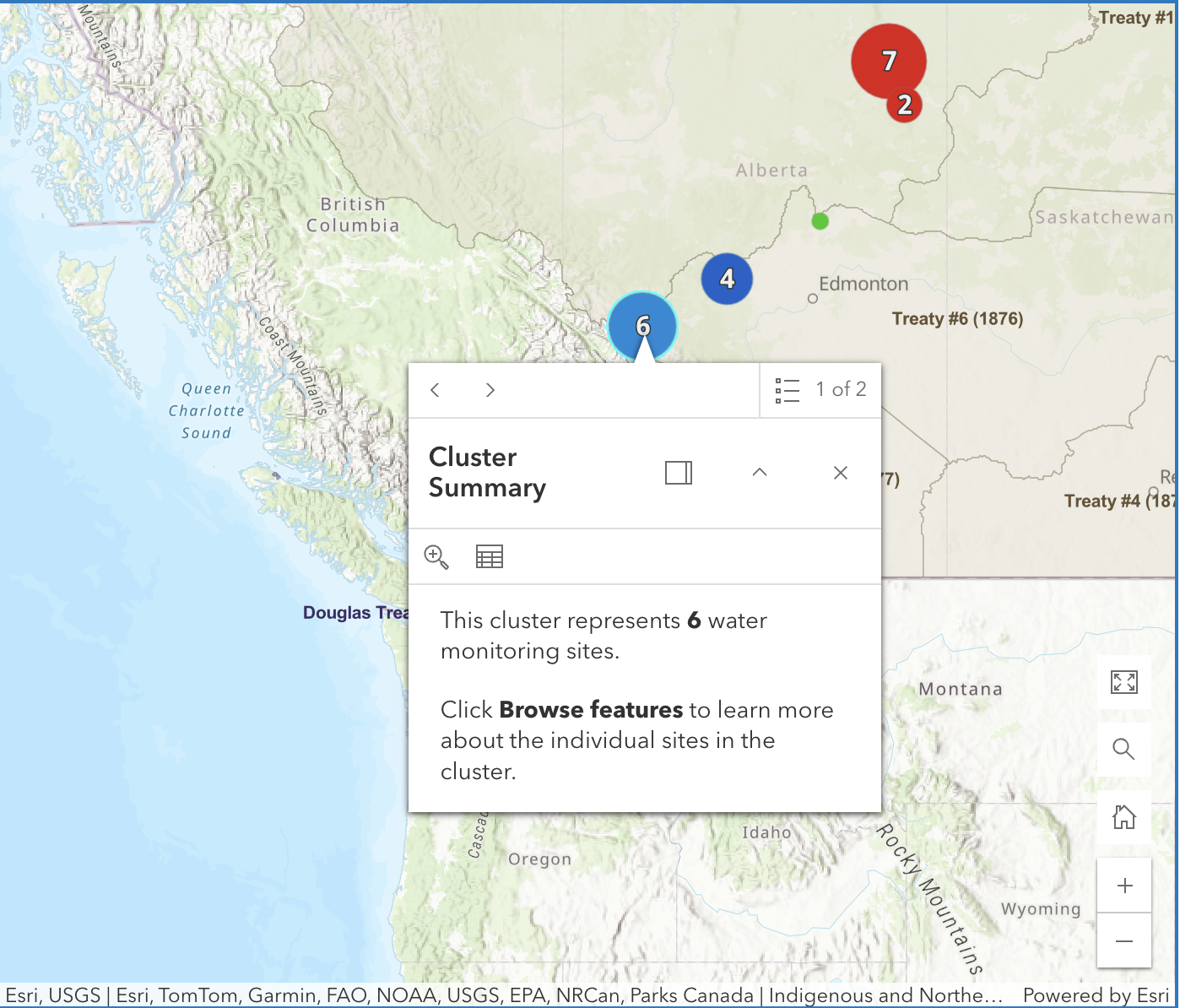The image size is (1180, 1008).
Task: Go to previous popup feature
Action: (x=436, y=390)
